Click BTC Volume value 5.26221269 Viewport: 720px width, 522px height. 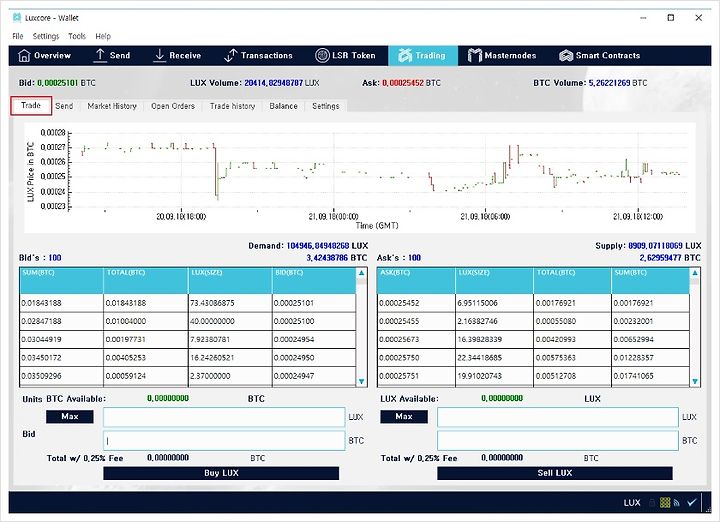click(609, 83)
